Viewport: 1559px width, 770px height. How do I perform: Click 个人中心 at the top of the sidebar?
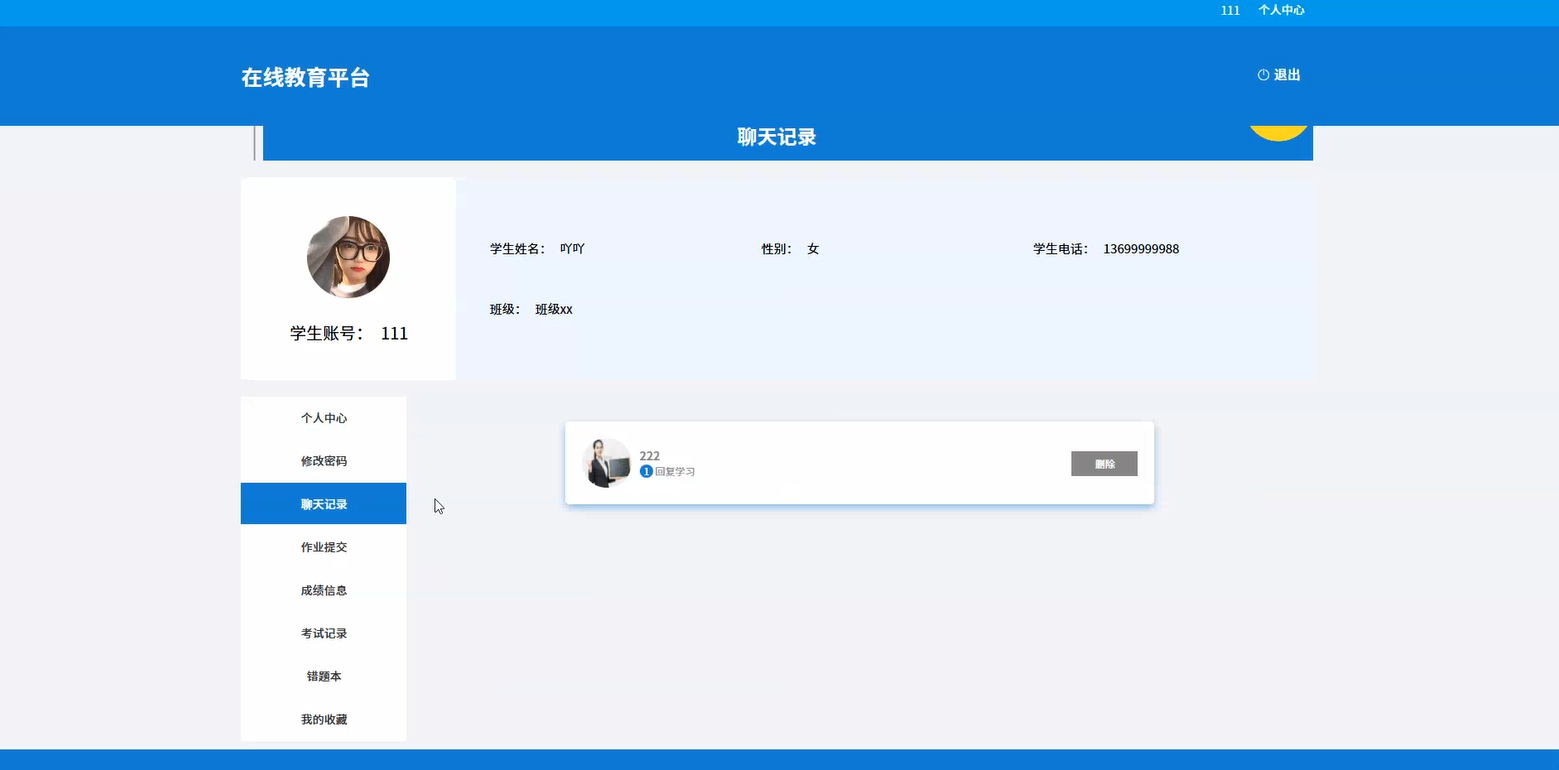(323, 418)
